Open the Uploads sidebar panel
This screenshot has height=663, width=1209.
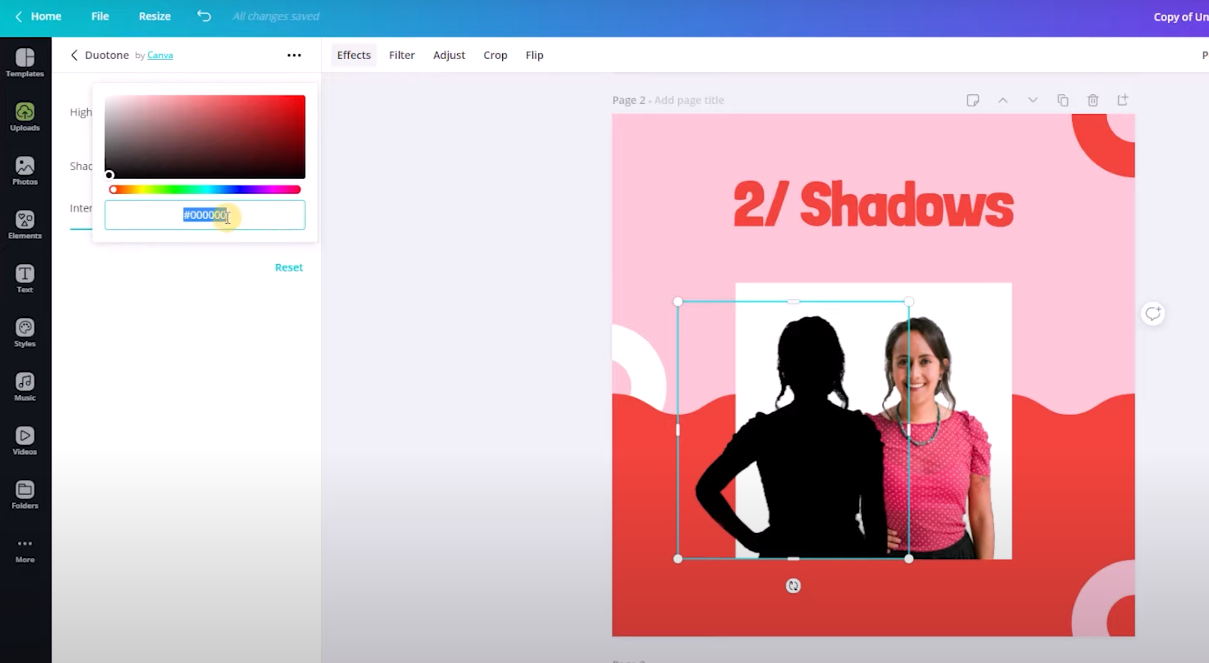[25, 117]
